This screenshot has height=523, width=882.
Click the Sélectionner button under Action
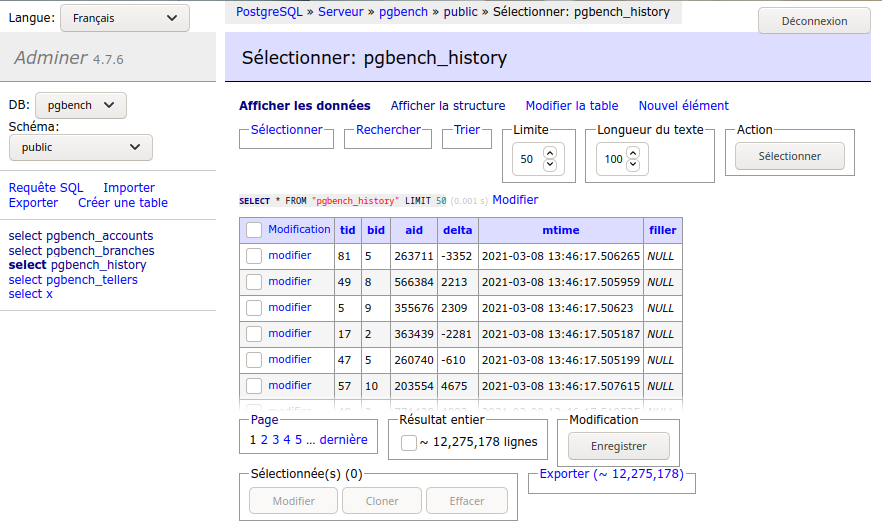pyautogui.click(x=790, y=156)
